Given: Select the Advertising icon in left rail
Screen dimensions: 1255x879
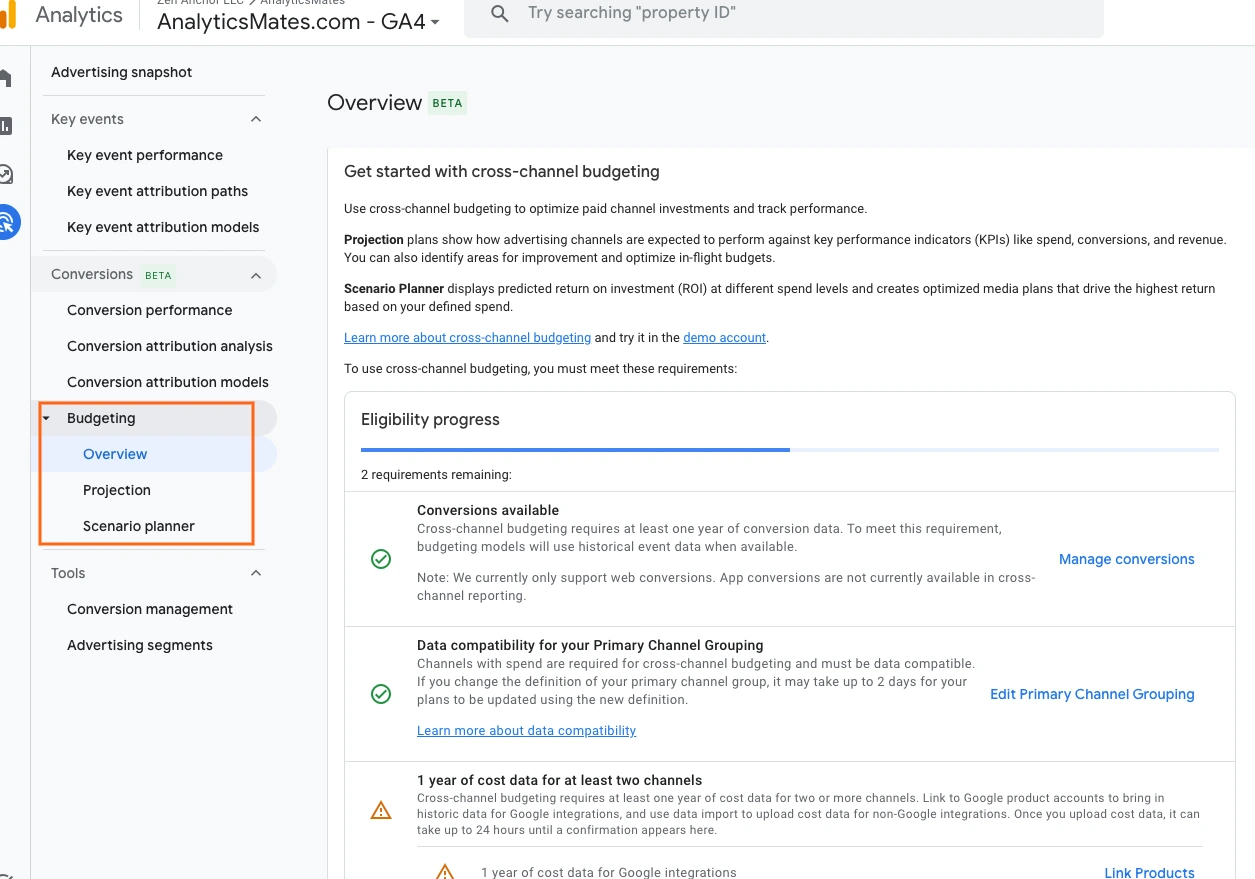Looking at the screenshot, I should pos(8,221).
